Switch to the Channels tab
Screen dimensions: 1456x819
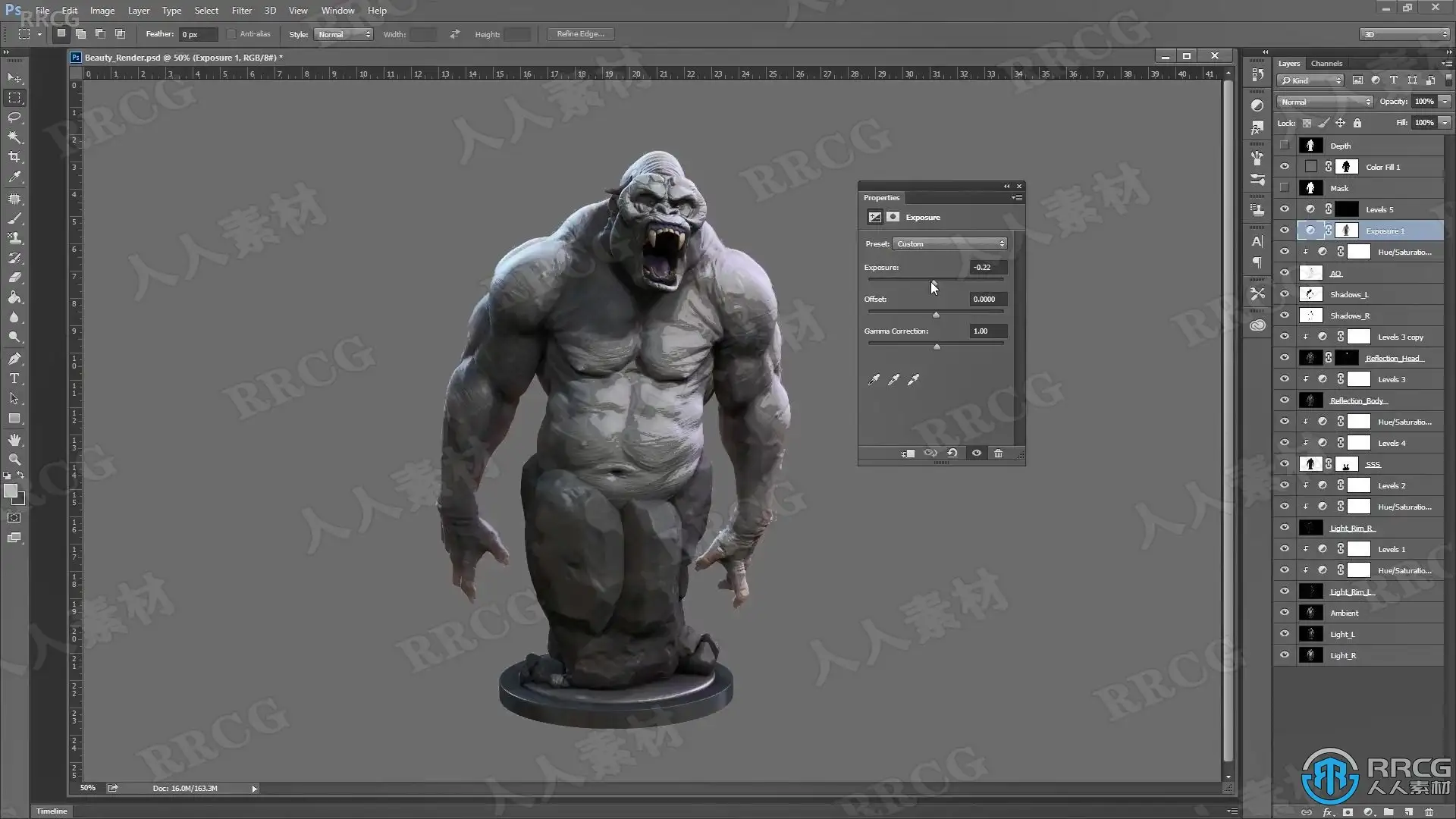(x=1326, y=64)
